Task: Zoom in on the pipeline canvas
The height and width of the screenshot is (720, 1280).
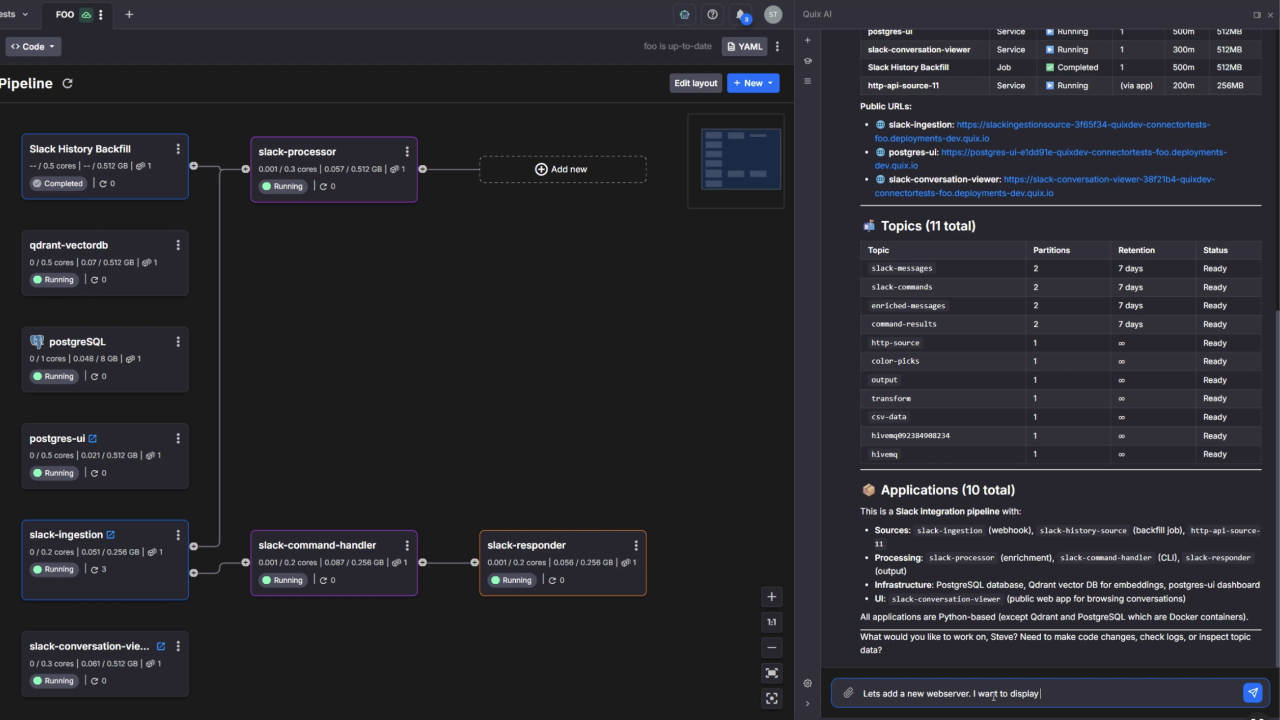Action: tap(771, 597)
